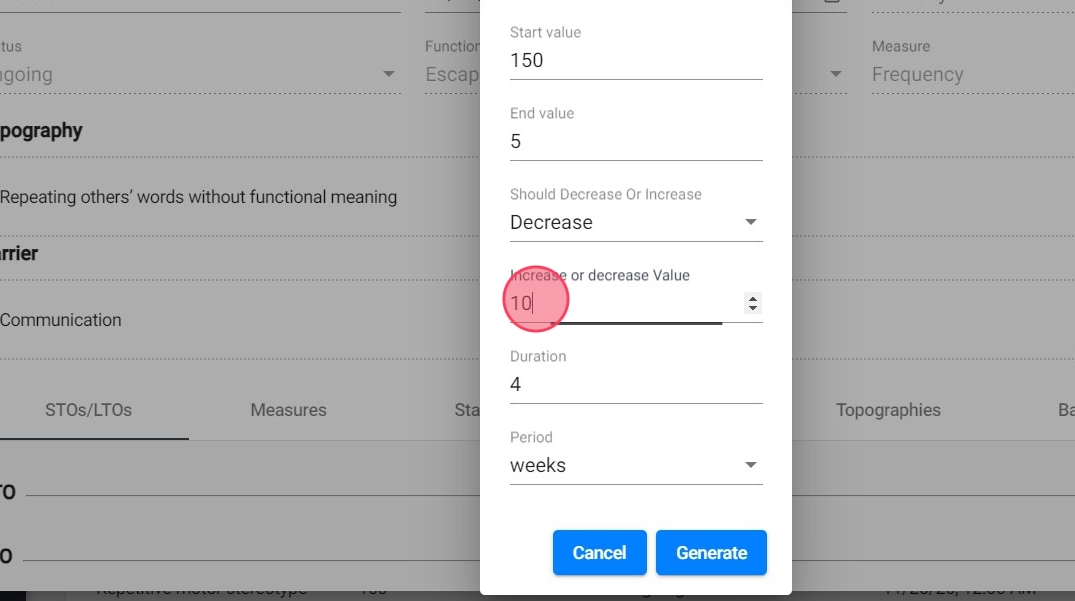Expand the Status dropdown showing ongoing

(200, 75)
